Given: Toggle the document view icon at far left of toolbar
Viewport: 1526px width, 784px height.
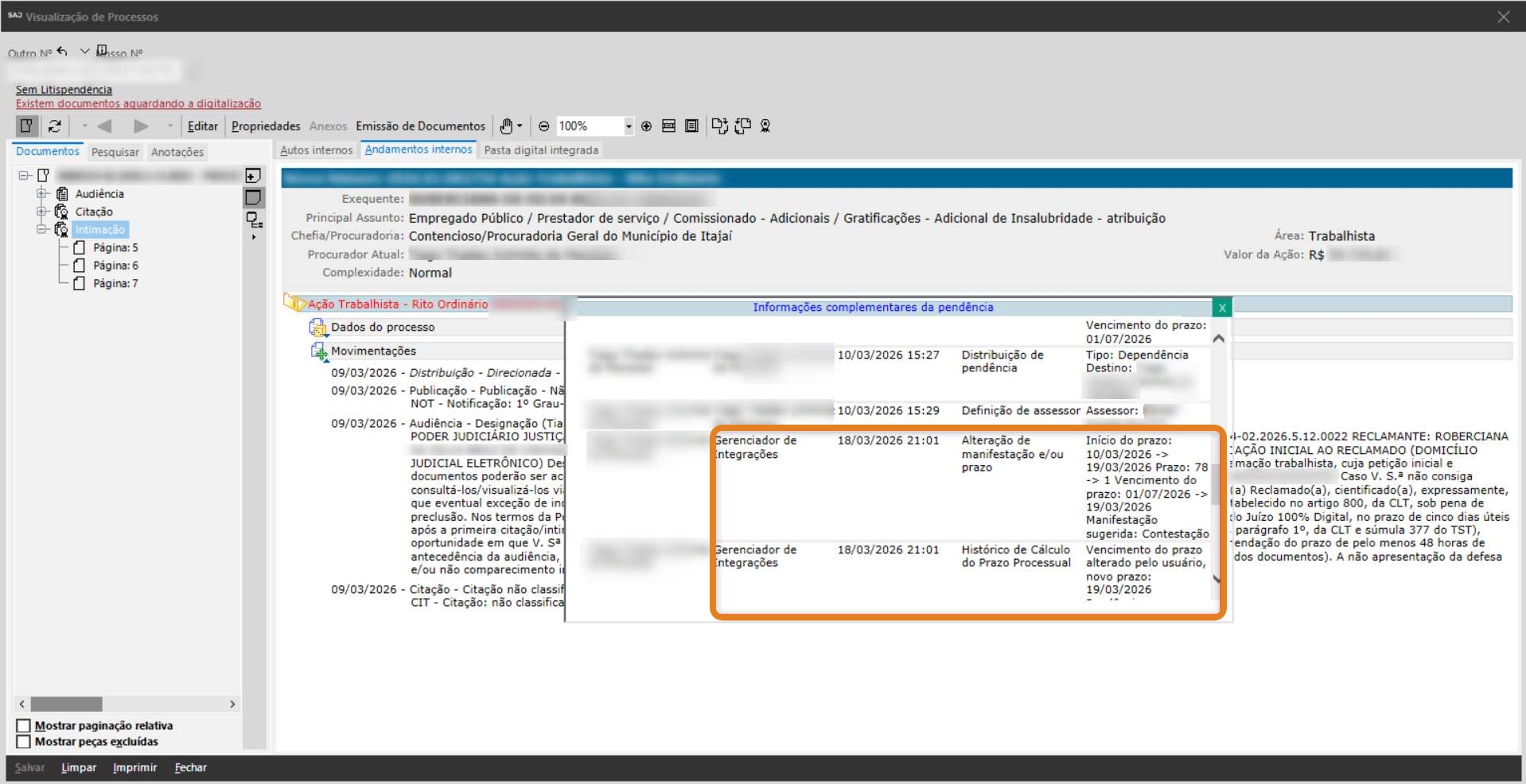Looking at the screenshot, I should pyautogui.click(x=27, y=126).
